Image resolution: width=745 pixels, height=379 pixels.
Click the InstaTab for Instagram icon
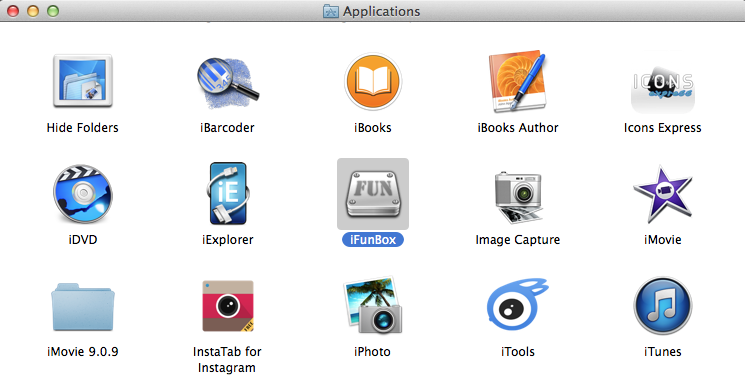[x=228, y=306]
